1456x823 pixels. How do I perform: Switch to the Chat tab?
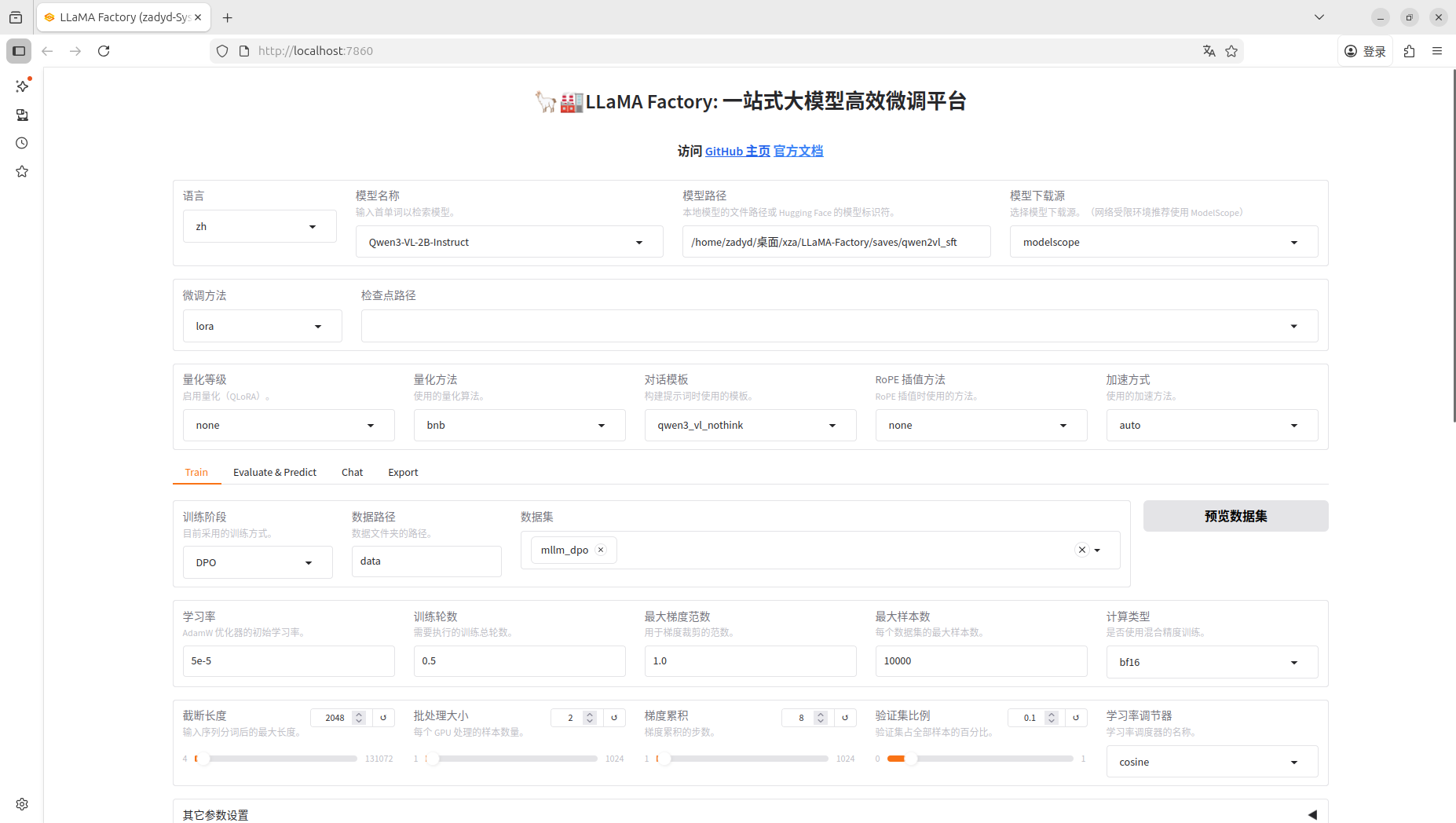click(351, 472)
